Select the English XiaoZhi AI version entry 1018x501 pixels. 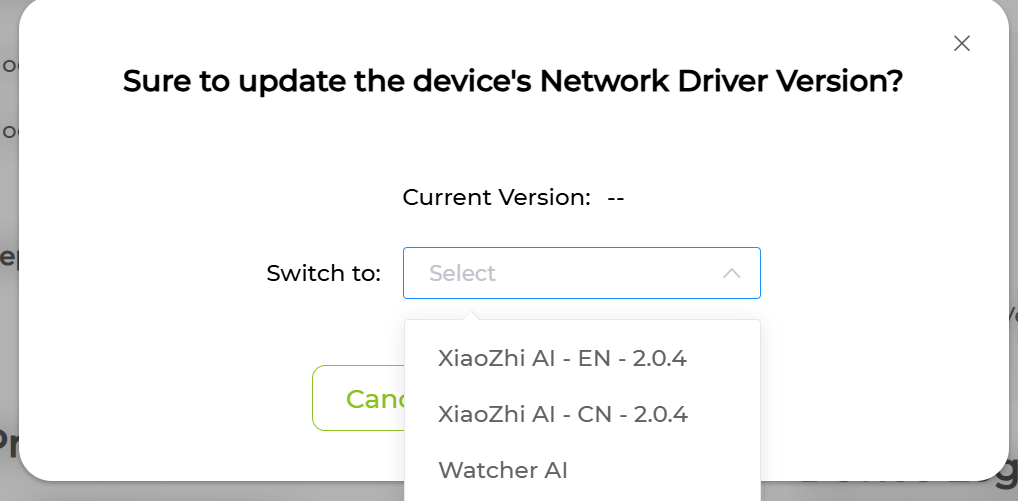tap(562, 358)
